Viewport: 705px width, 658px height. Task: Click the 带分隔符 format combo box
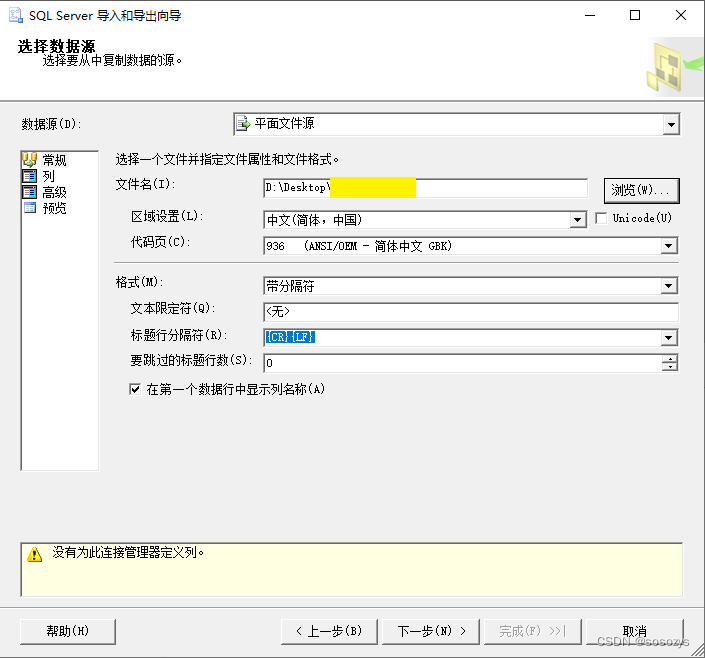471,286
